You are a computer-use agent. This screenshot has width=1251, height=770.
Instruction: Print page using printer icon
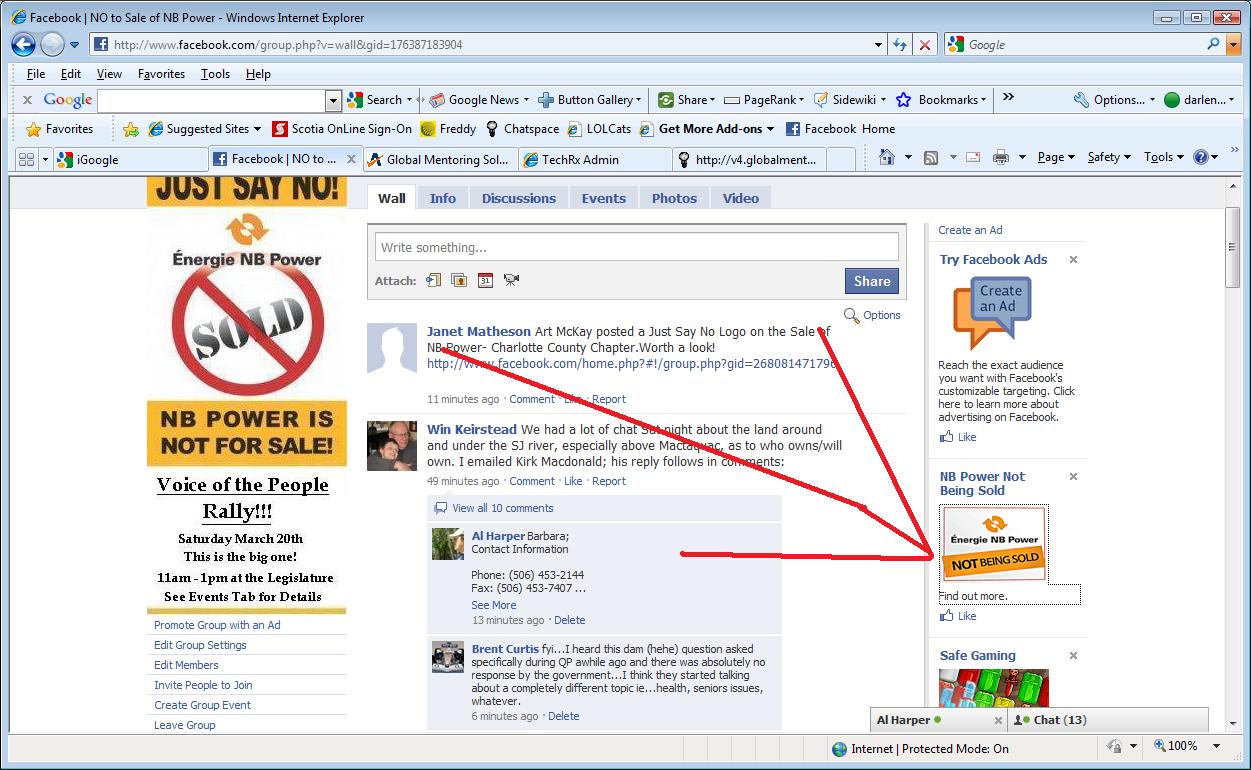(1000, 157)
